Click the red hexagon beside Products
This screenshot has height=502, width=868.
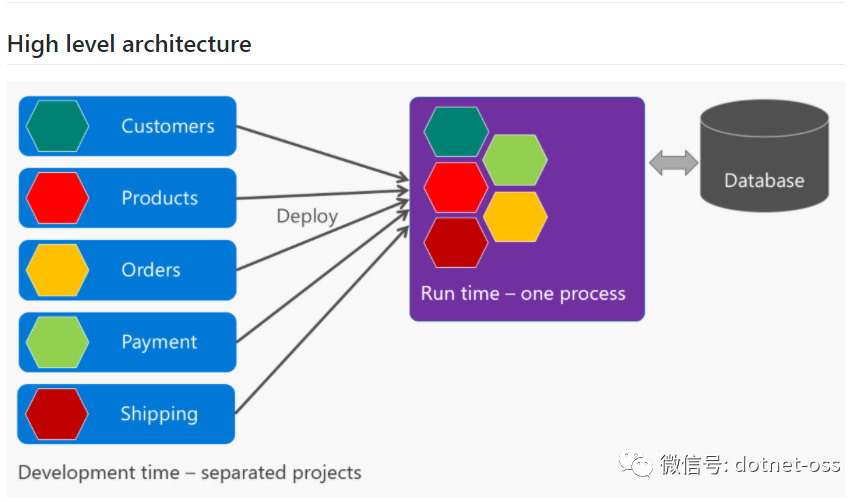(x=58, y=198)
